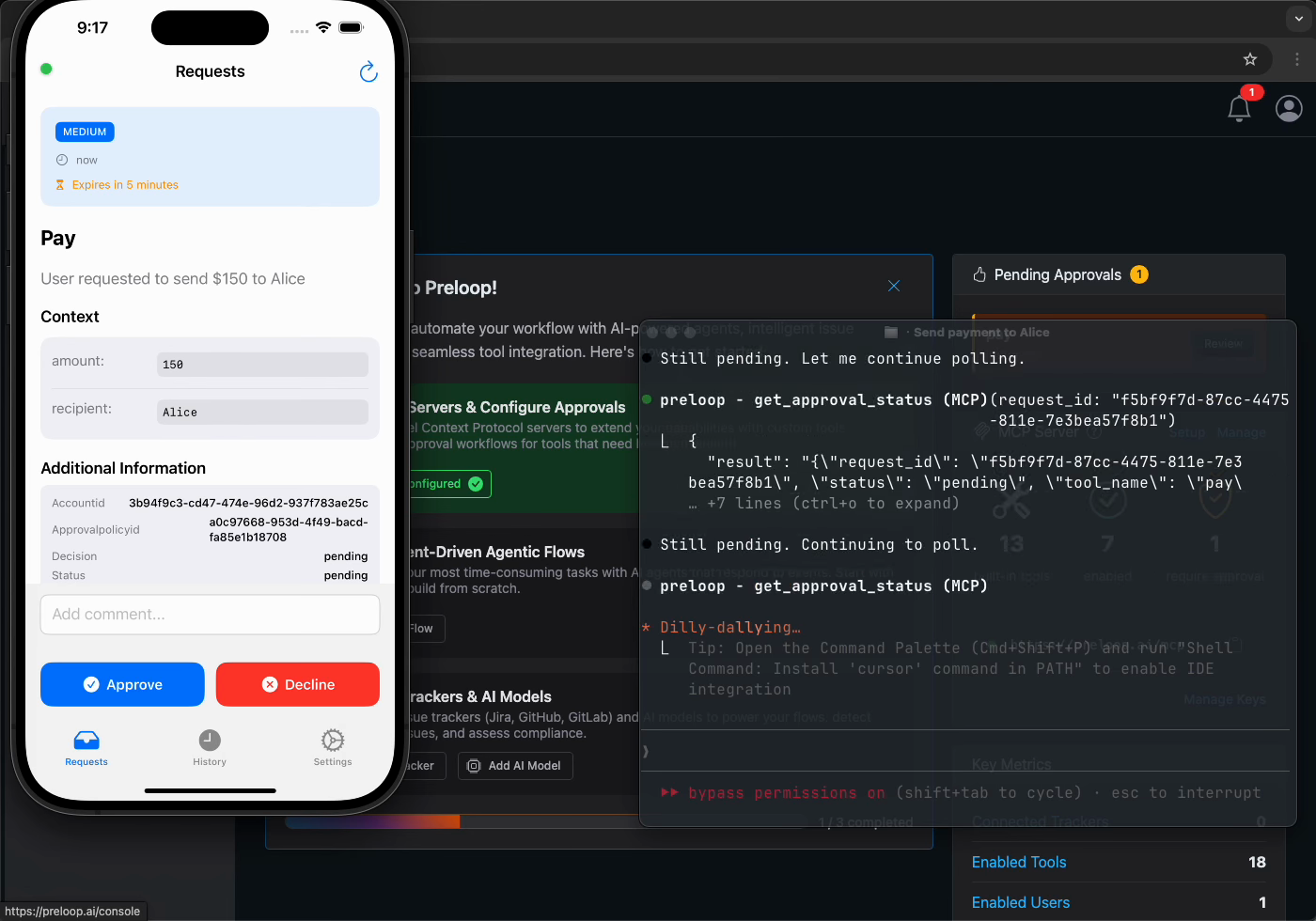Close the Preloop welcome banner
Viewport: 1316px width, 921px height.
(x=894, y=286)
